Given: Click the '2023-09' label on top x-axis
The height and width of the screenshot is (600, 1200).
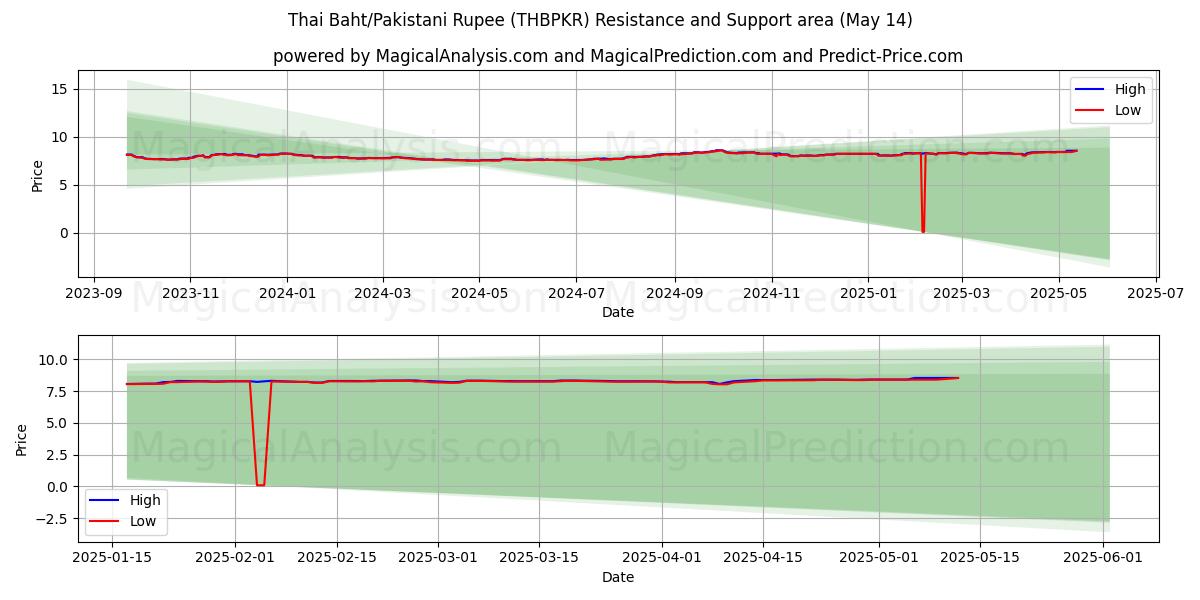Looking at the screenshot, I should (94, 294).
